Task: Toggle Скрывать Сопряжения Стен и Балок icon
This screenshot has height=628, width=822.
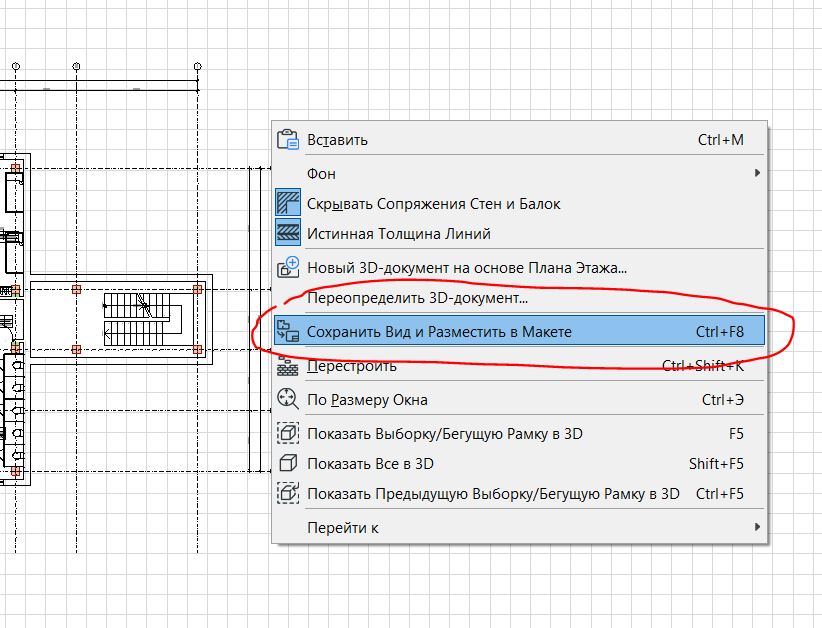Action: [288, 203]
